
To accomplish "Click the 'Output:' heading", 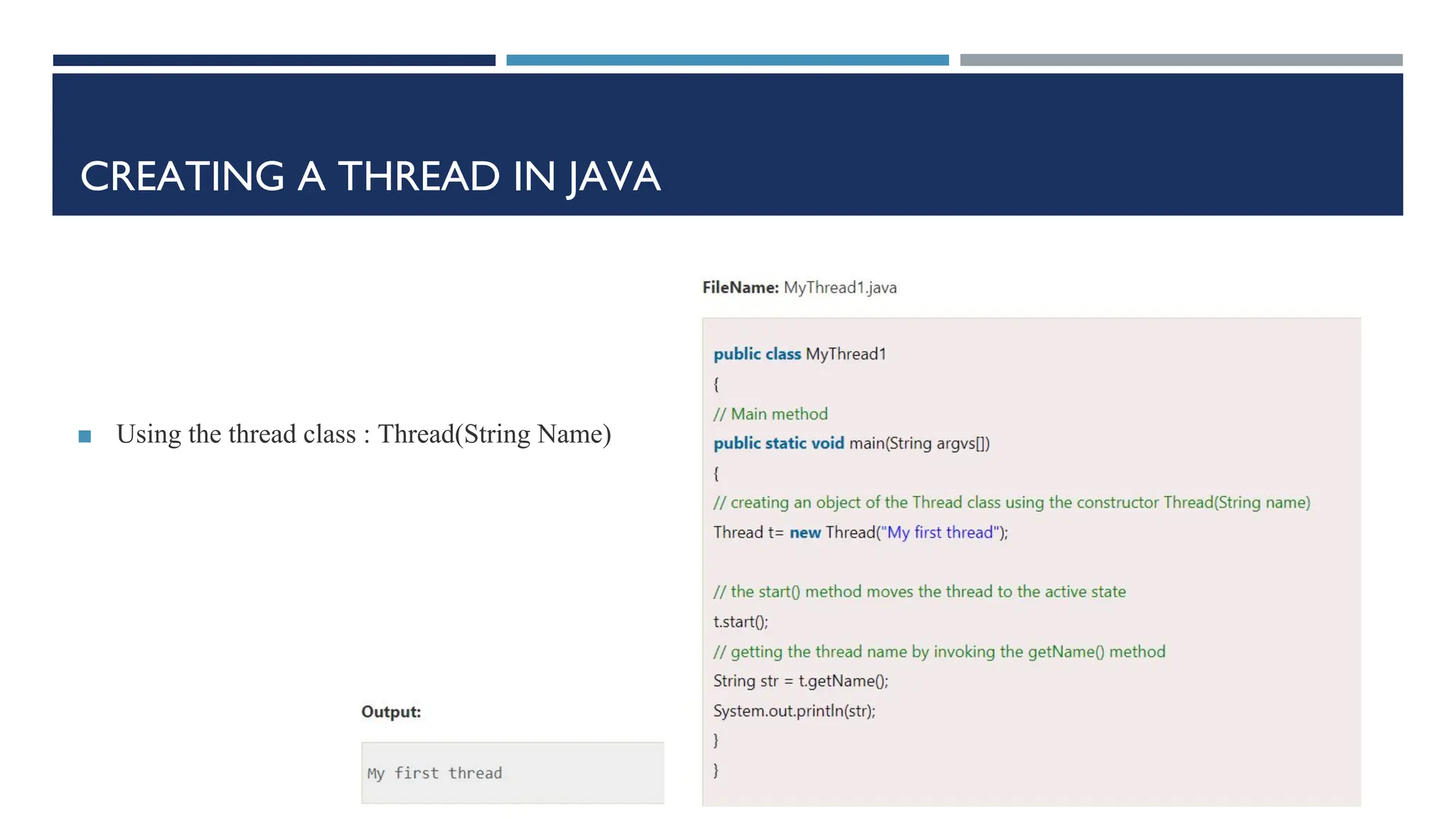I will coord(391,712).
